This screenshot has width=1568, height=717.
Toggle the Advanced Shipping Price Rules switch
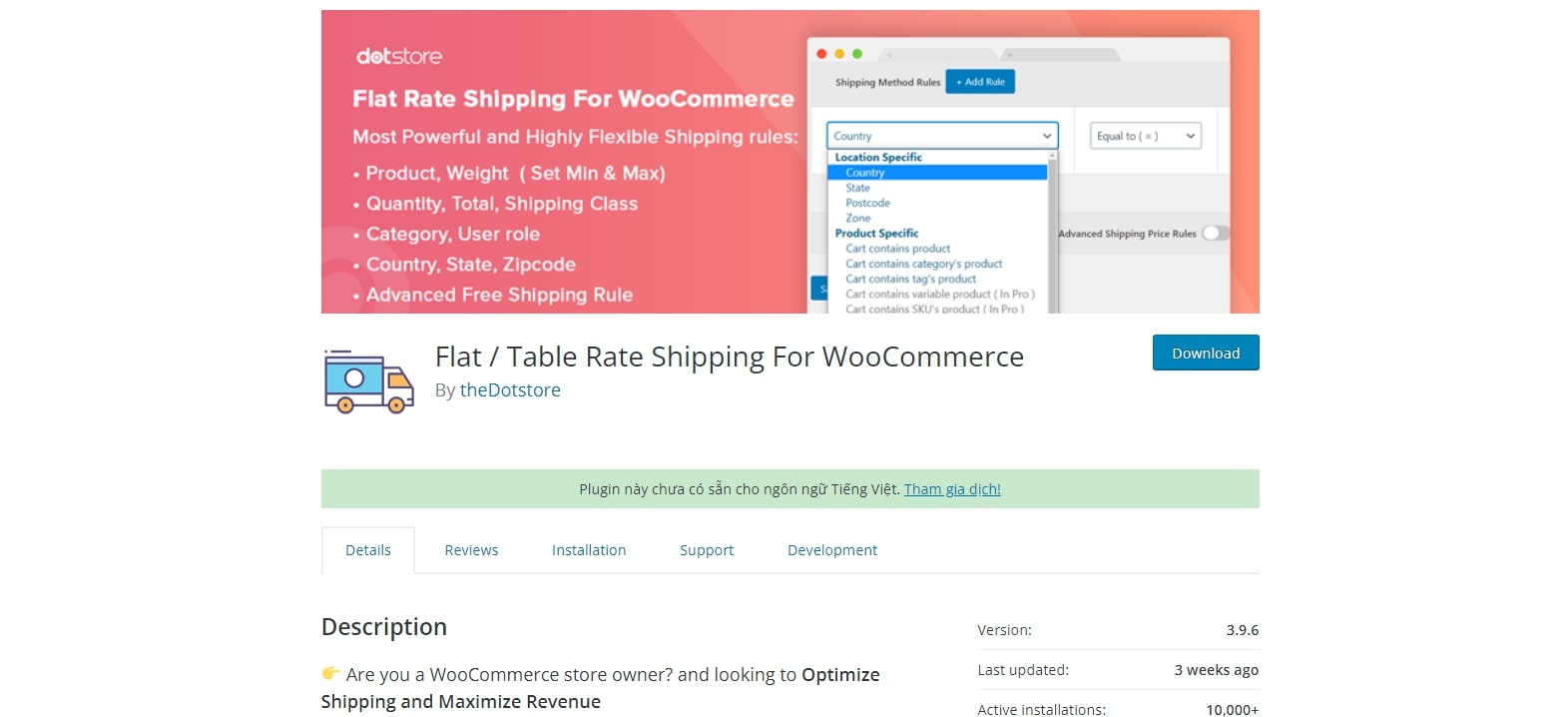(1215, 233)
